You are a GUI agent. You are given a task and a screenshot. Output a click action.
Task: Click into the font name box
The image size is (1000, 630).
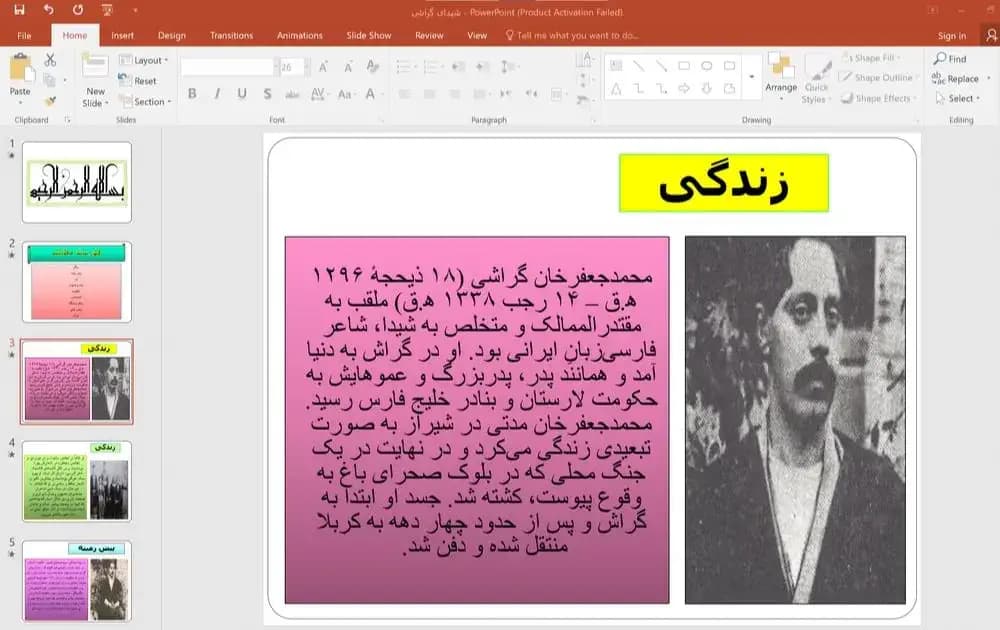click(x=227, y=66)
